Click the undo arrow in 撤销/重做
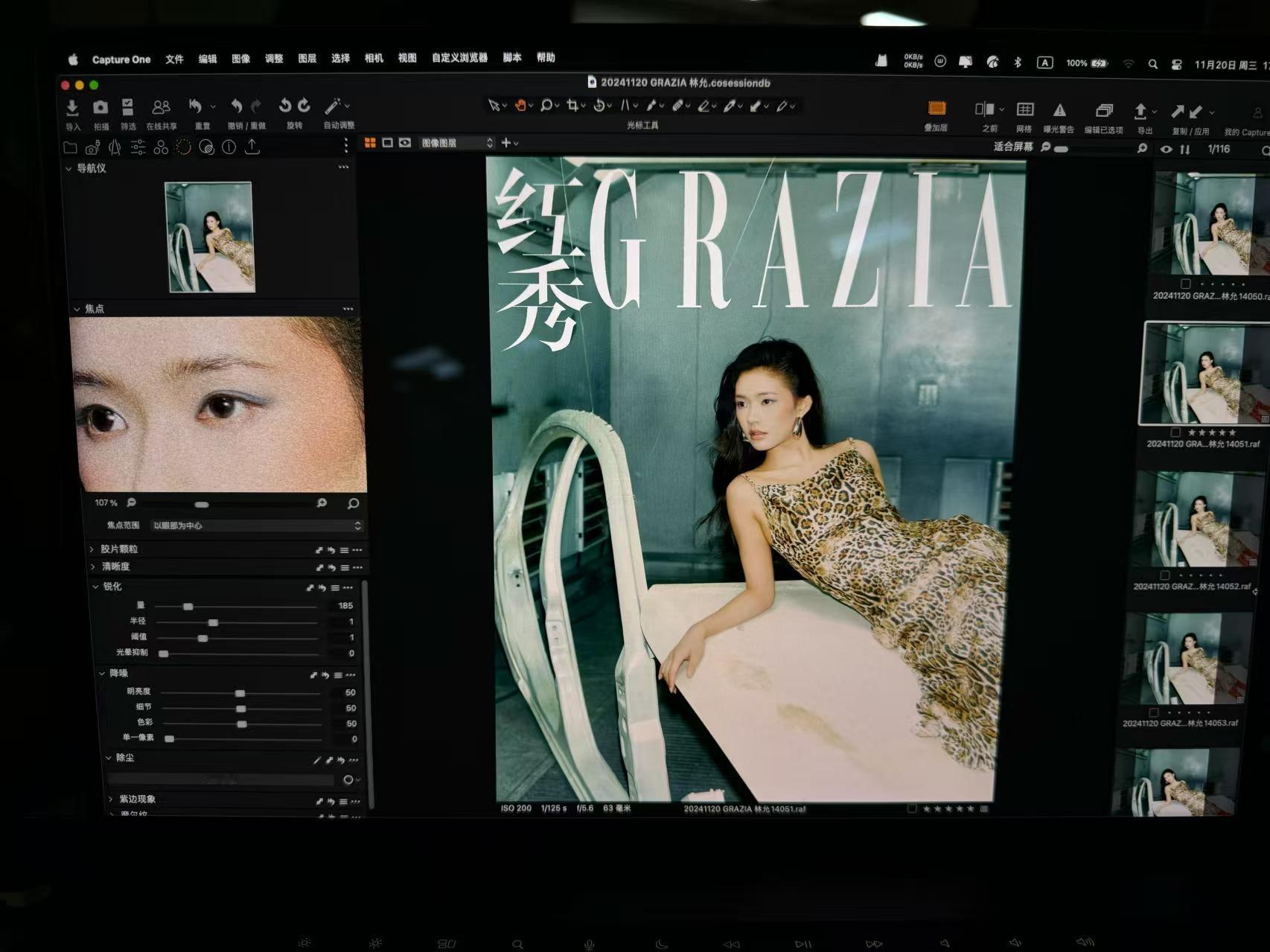This screenshot has height=952, width=1270. [x=237, y=106]
